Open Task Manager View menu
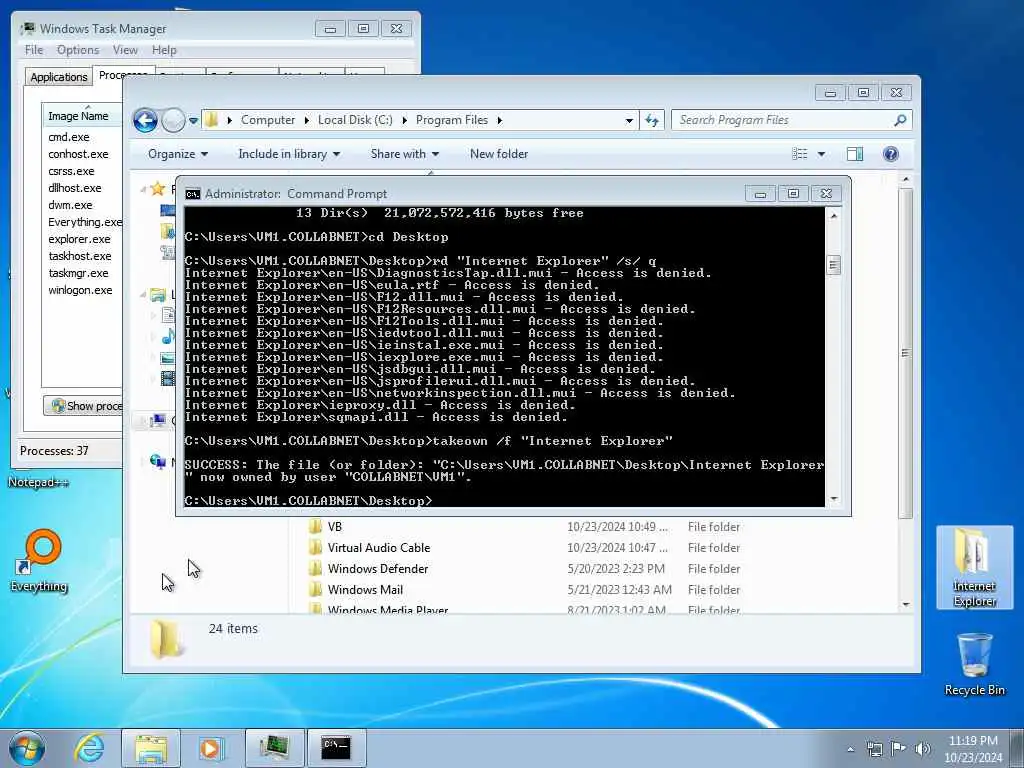1024x768 pixels. [x=125, y=50]
